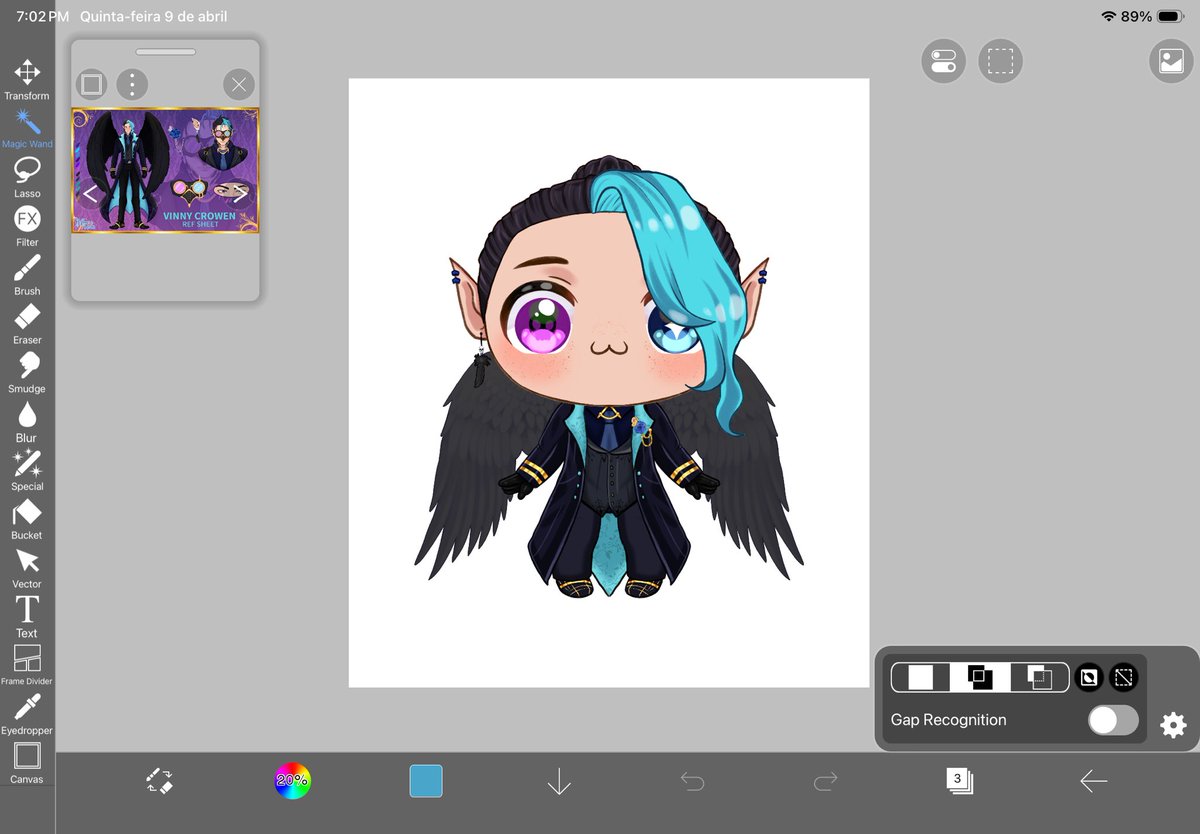The image size is (1200, 834).
Task: Tap the Wi-Fi icon in status bar
Action: (x=1108, y=17)
